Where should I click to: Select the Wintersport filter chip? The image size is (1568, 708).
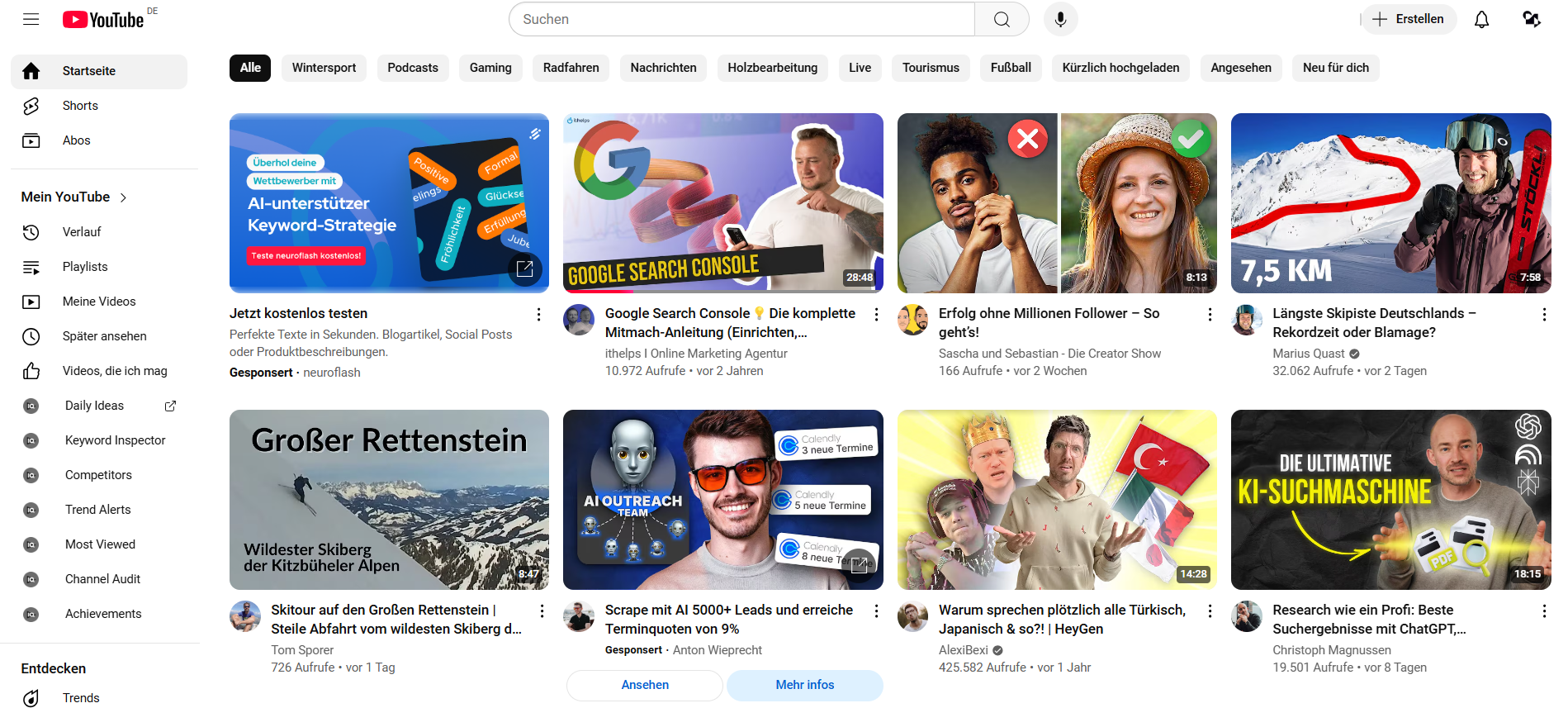(x=324, y=68)
